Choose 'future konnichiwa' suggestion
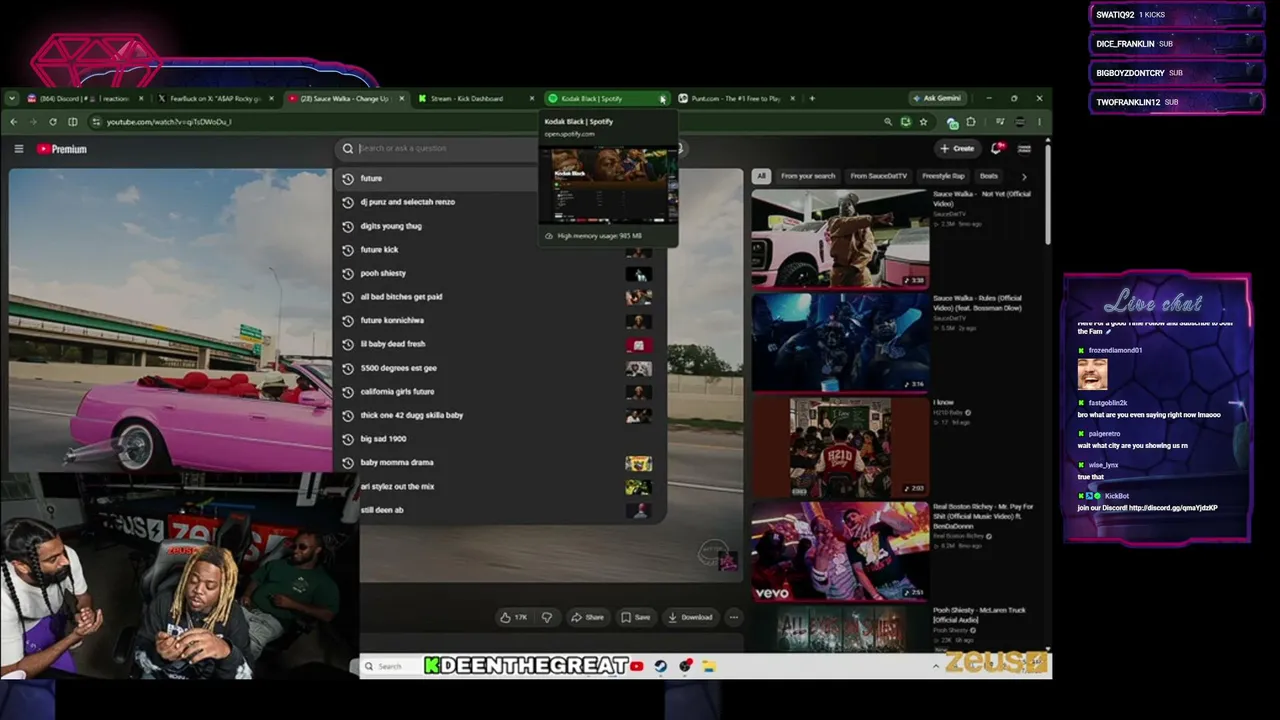Screen dimensions: 1280x720 tap(499, 320)
